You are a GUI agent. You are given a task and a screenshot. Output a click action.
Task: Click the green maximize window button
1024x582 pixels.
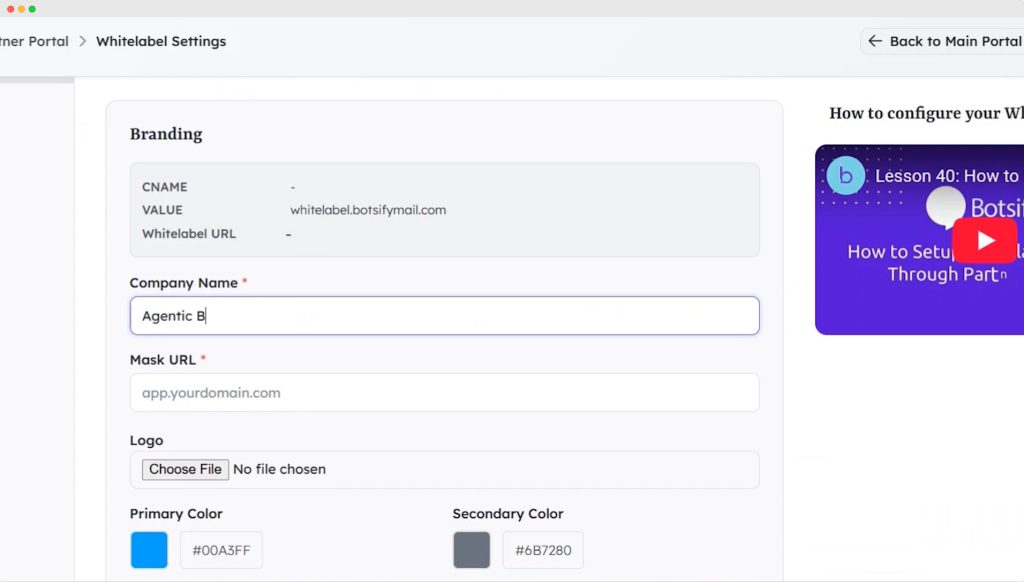click(x=32, y=9)
